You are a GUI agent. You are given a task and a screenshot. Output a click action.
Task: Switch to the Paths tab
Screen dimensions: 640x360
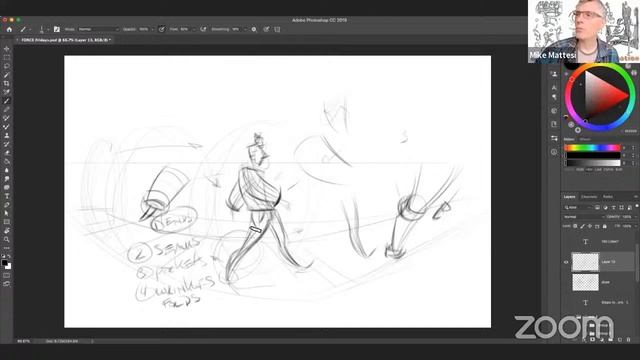coord(608,197)
